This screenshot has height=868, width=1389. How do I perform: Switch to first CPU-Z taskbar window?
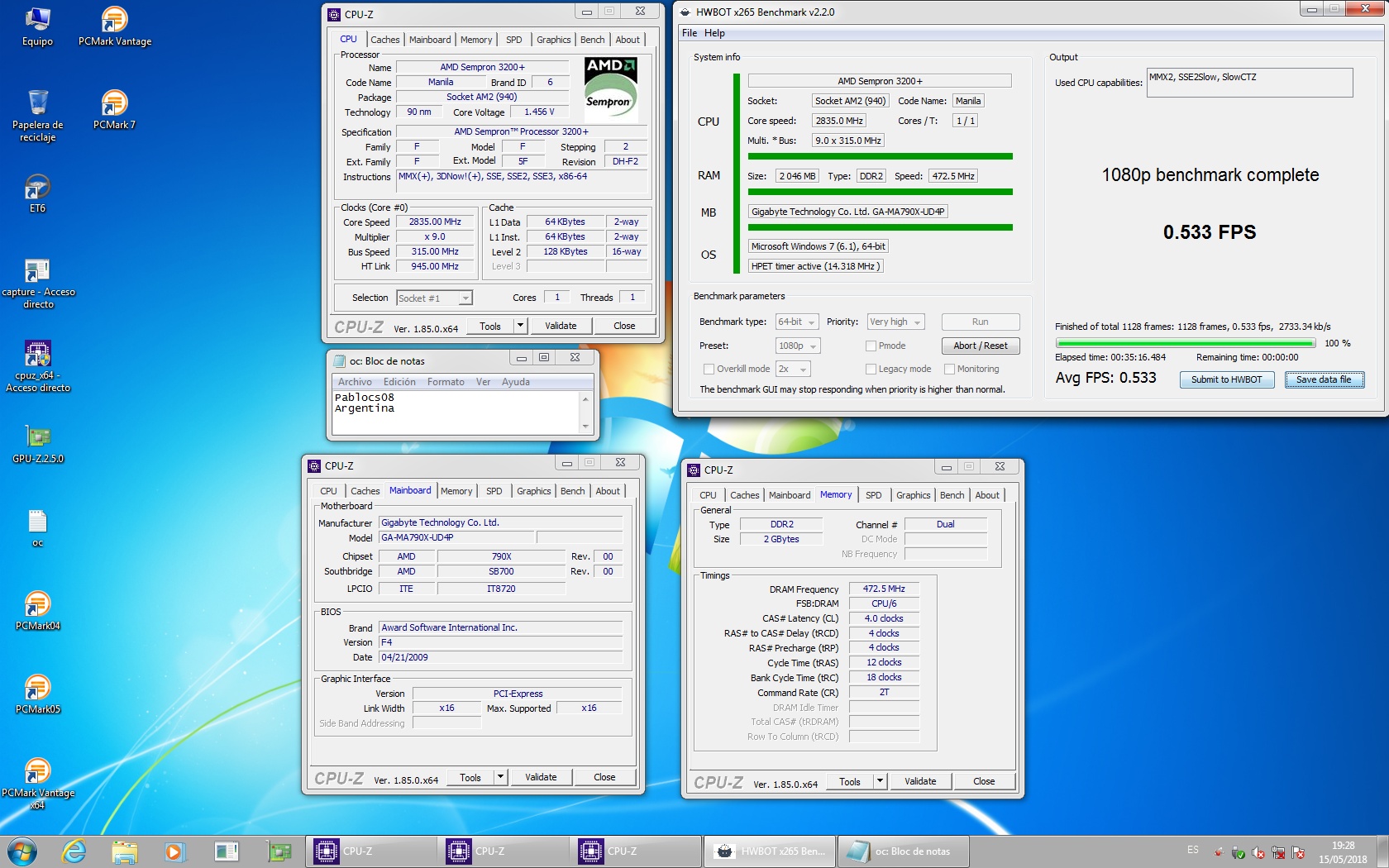371,851
